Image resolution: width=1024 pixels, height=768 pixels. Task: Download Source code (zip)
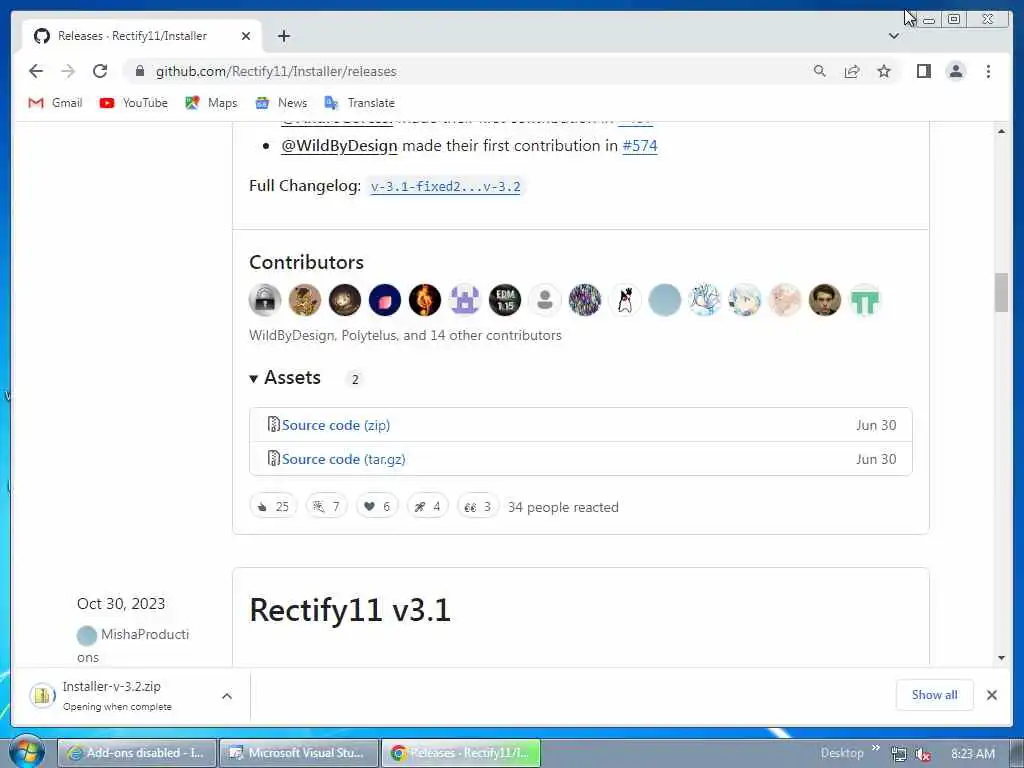click(336, 425)
